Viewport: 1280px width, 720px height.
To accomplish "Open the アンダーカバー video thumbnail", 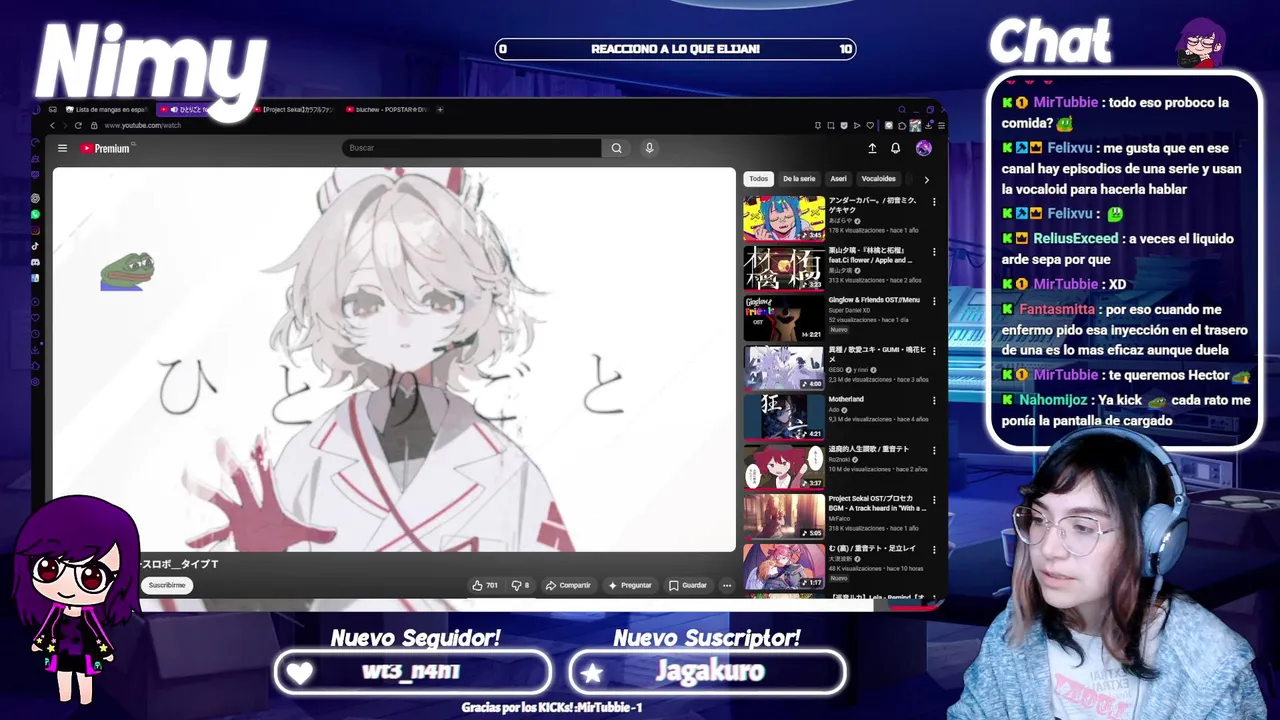I will [x=783, y=219].
